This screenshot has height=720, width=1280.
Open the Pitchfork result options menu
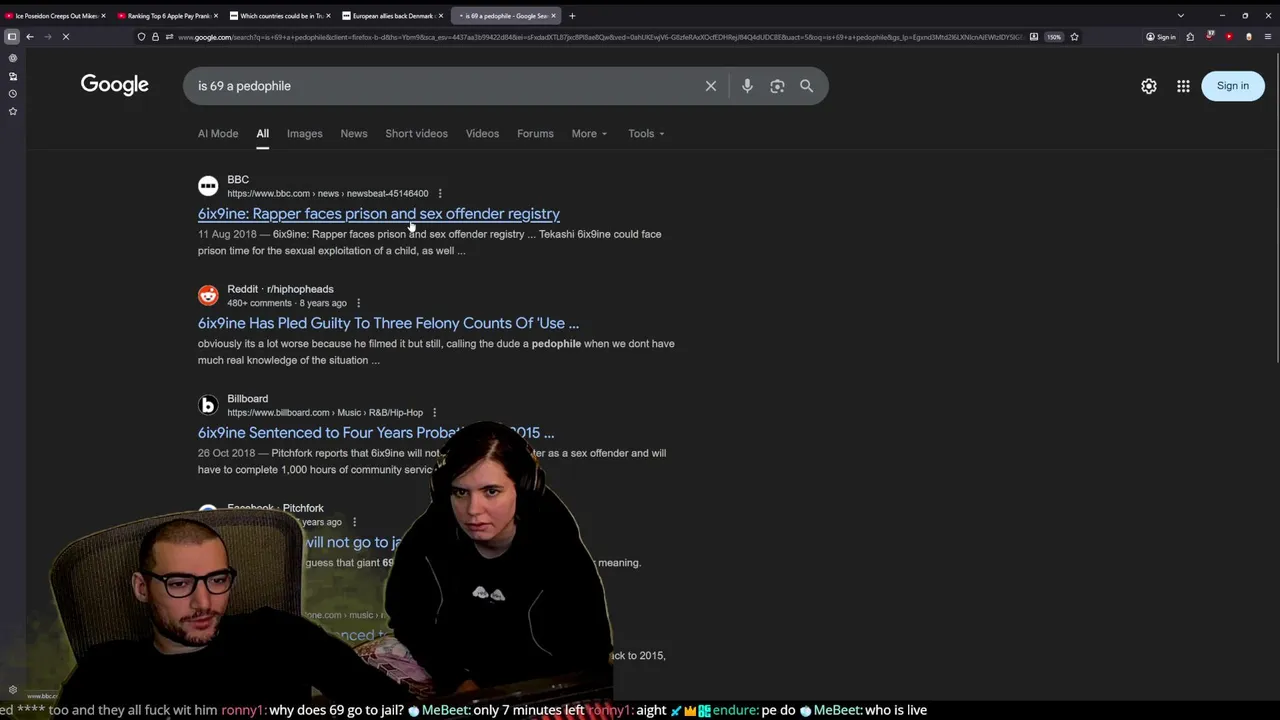coord(354,522)
